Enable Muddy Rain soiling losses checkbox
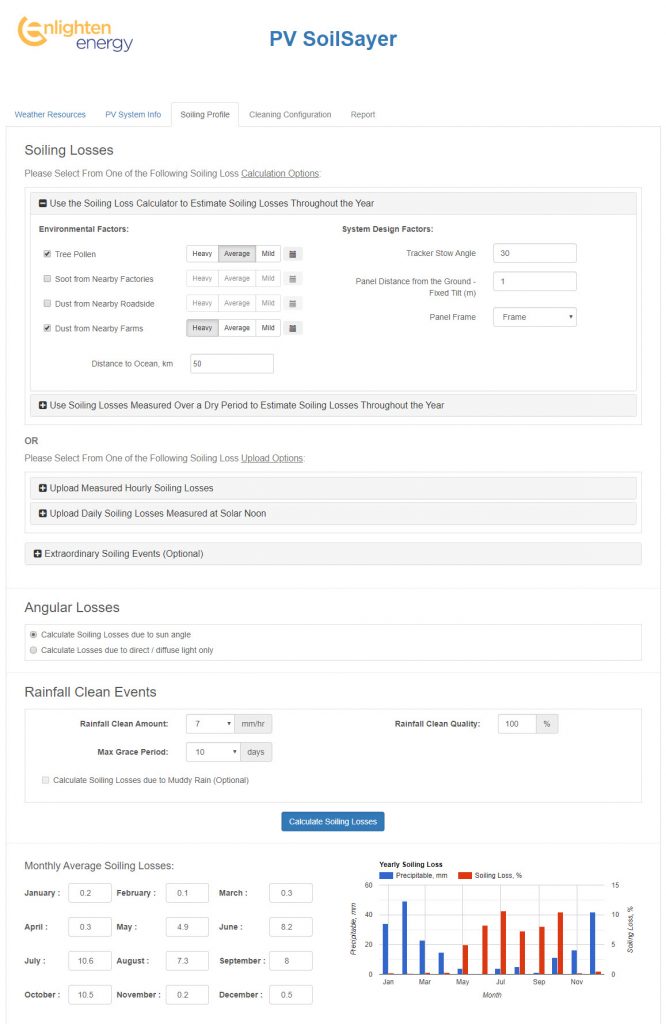The width and height of the screenshot is (666, 1024). pos(45,780)
